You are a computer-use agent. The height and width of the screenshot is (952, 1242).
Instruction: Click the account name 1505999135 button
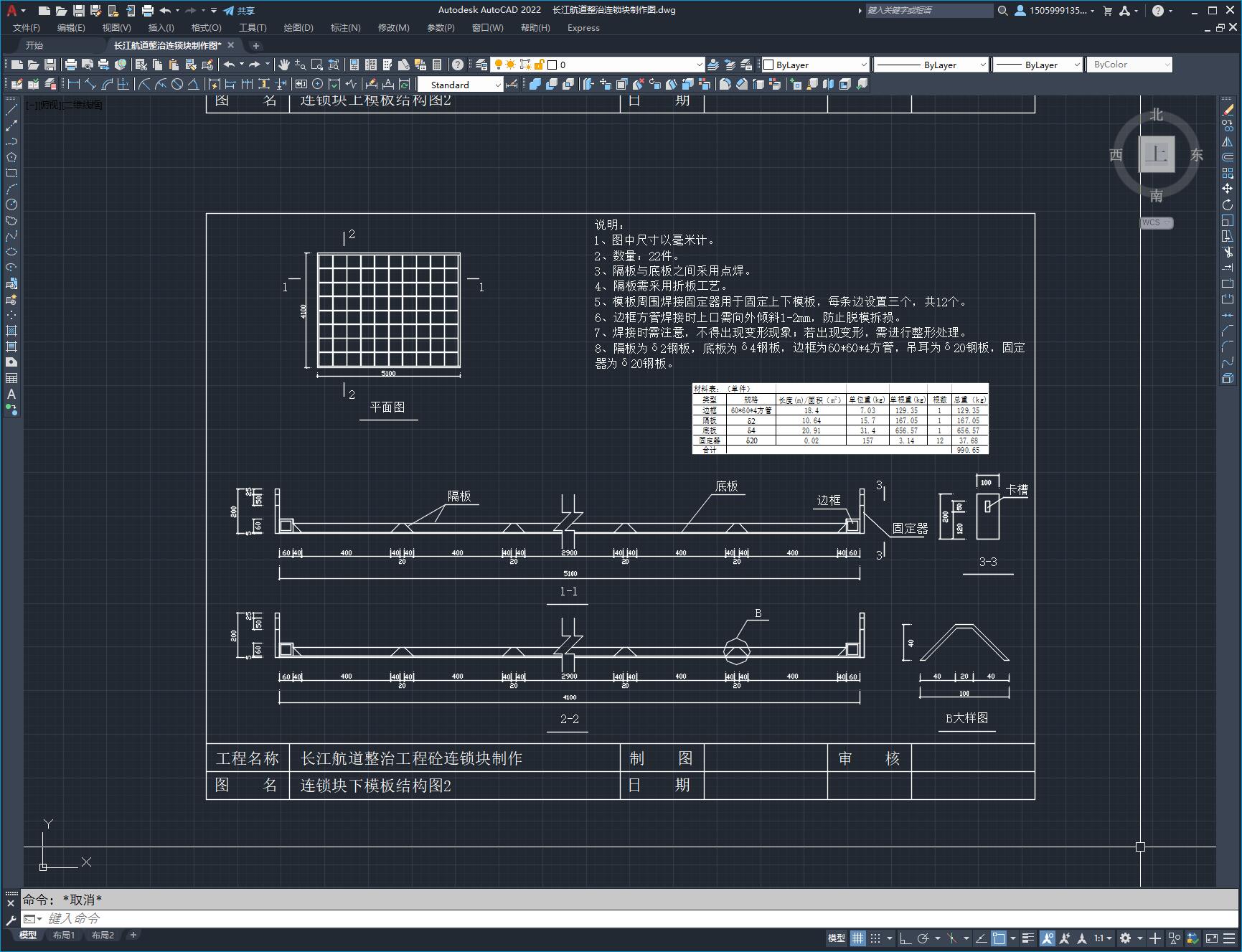click(1055, 11)
